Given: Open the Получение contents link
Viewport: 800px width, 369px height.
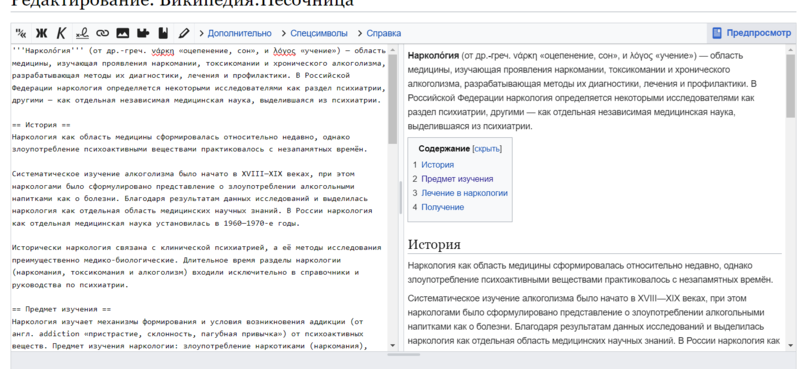Looking at the screenshot, I should click(442, 207).
